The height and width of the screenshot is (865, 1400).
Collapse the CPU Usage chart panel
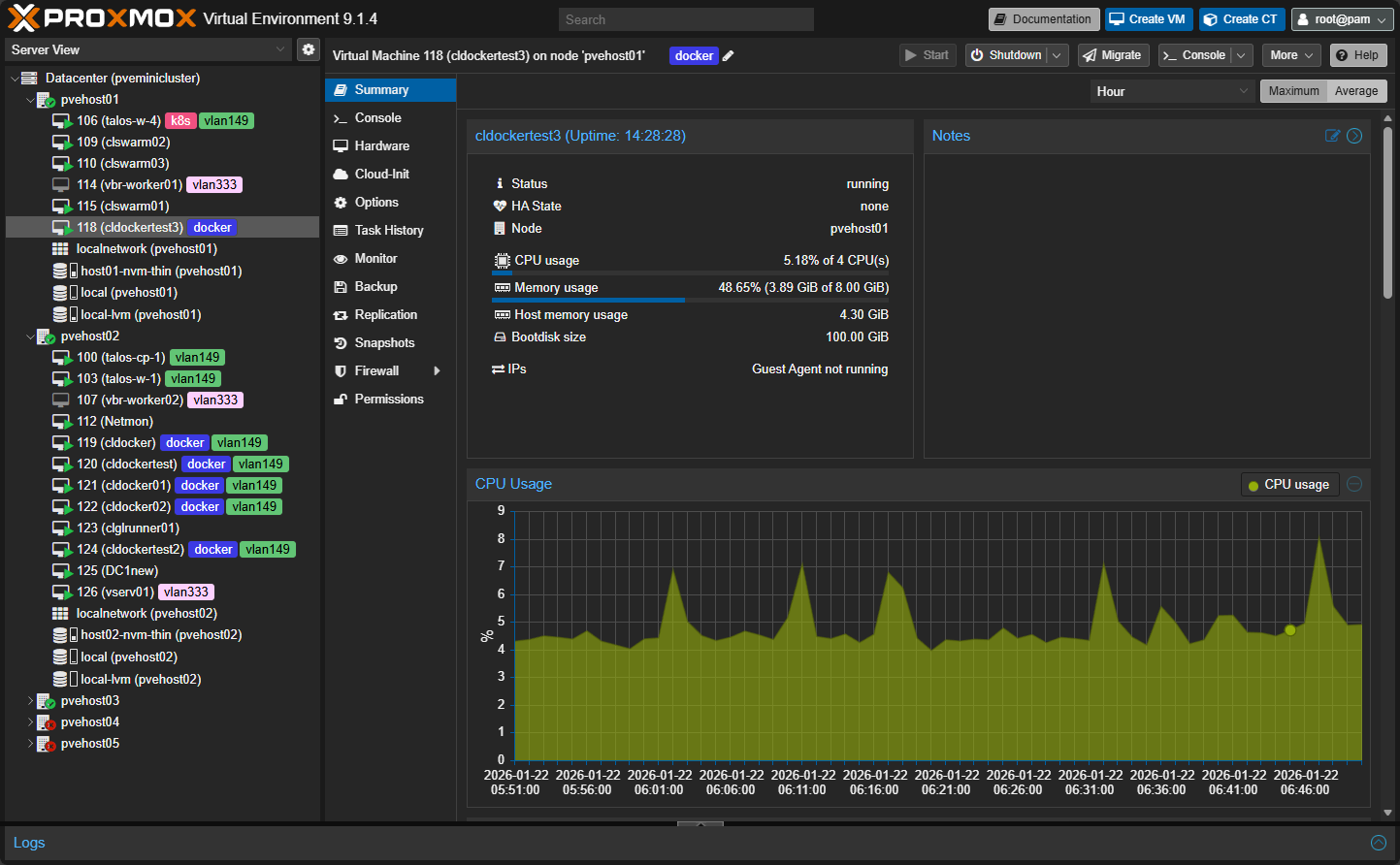1354,484
